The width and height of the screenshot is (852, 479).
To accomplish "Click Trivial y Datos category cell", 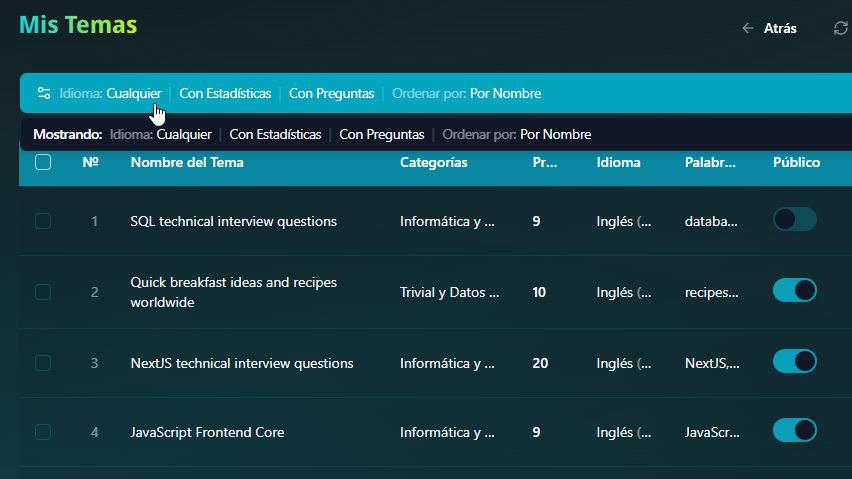I will [449, 292].
